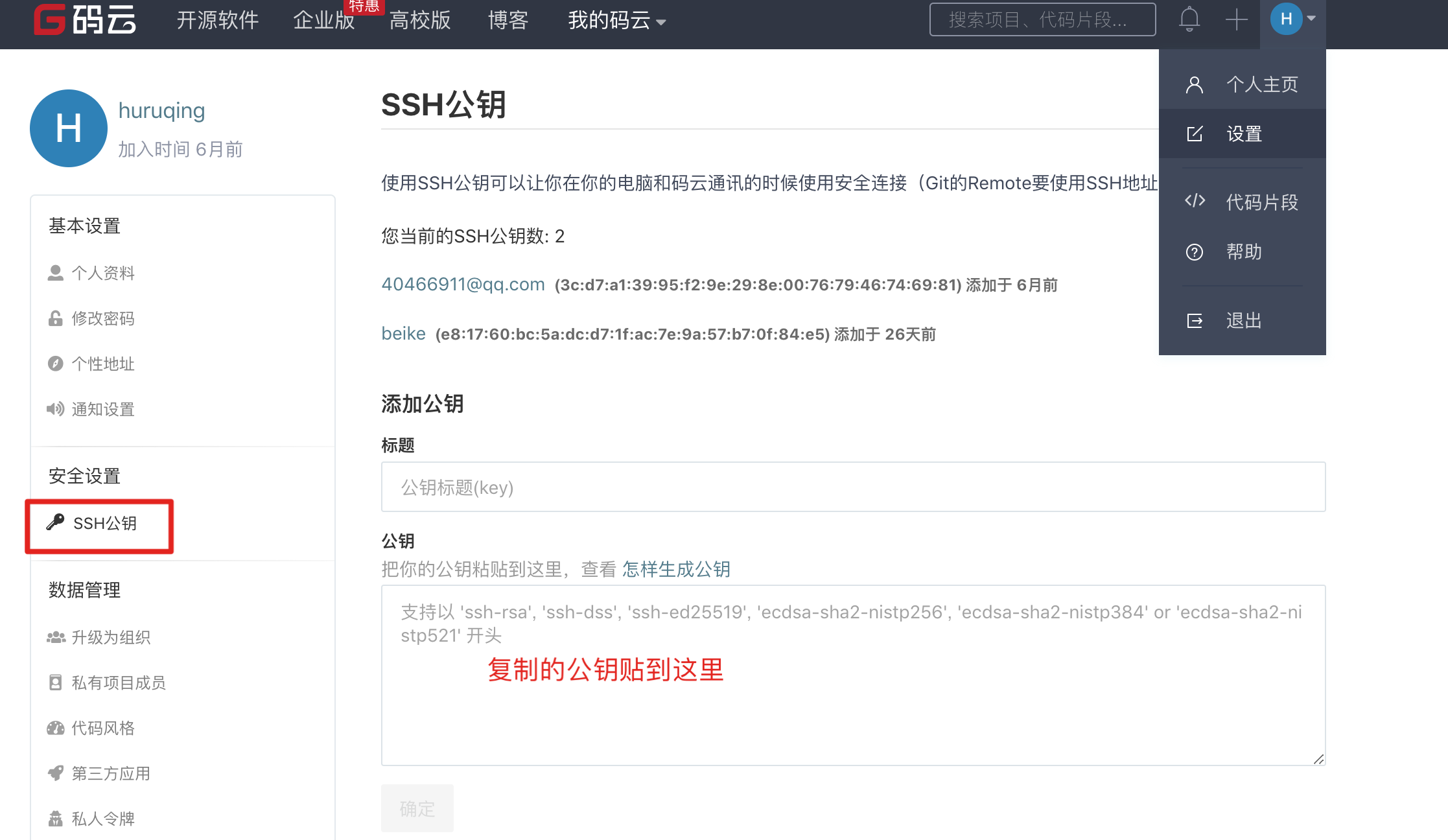
Task: Click the large H profile avatar
Action: tap(69, 128)
